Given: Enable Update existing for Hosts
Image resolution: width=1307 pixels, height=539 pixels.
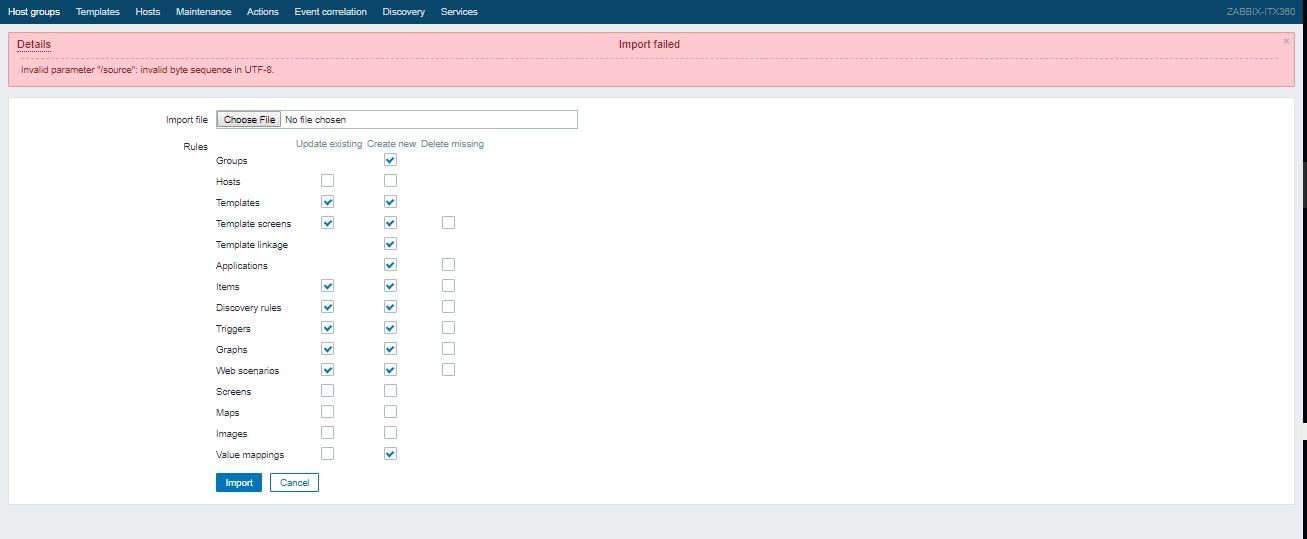Looking at the screenshot, I should pyautogui.click(x=327, y=181).
